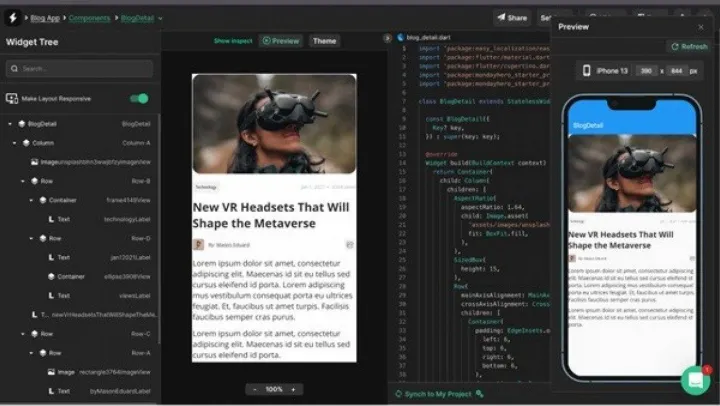Click the responsive layout monitor icon
The width and height of the screenshot is (720, 406).
coord(12,99)
